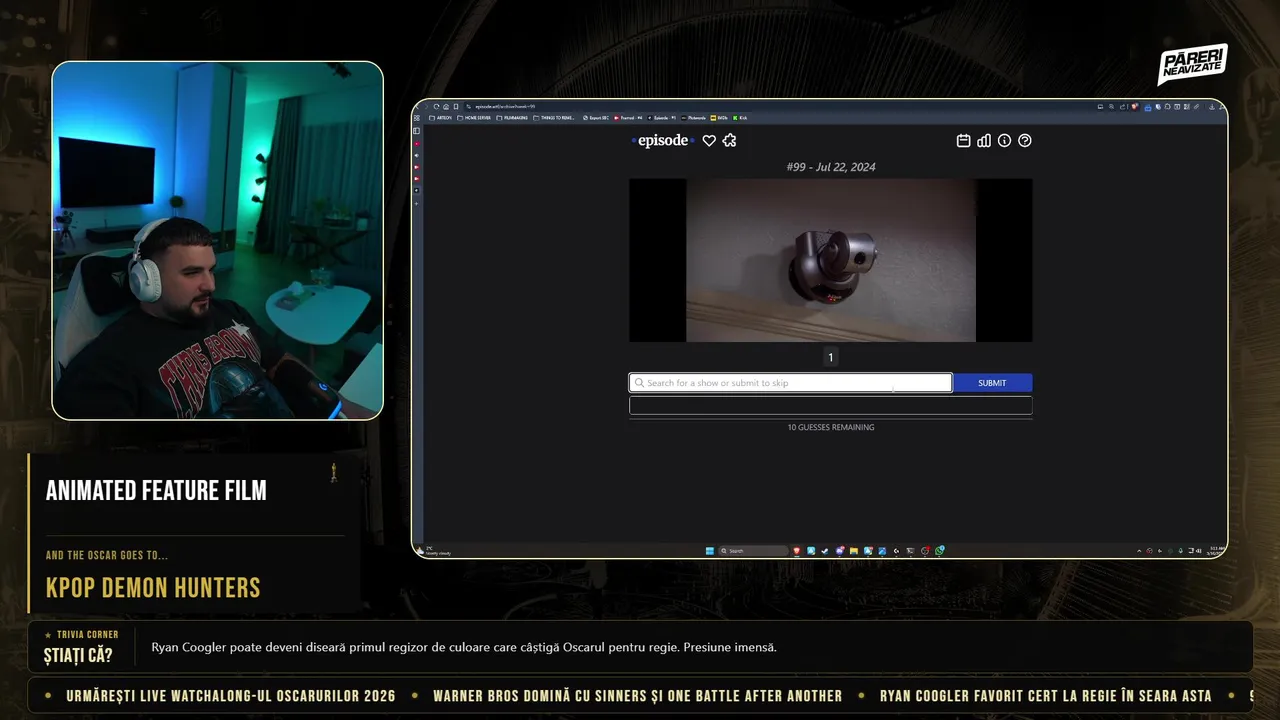Select frame number 1 below the image
This screenshot has height=720, width=1280.
pyautogui.click(x=830, y=357)
